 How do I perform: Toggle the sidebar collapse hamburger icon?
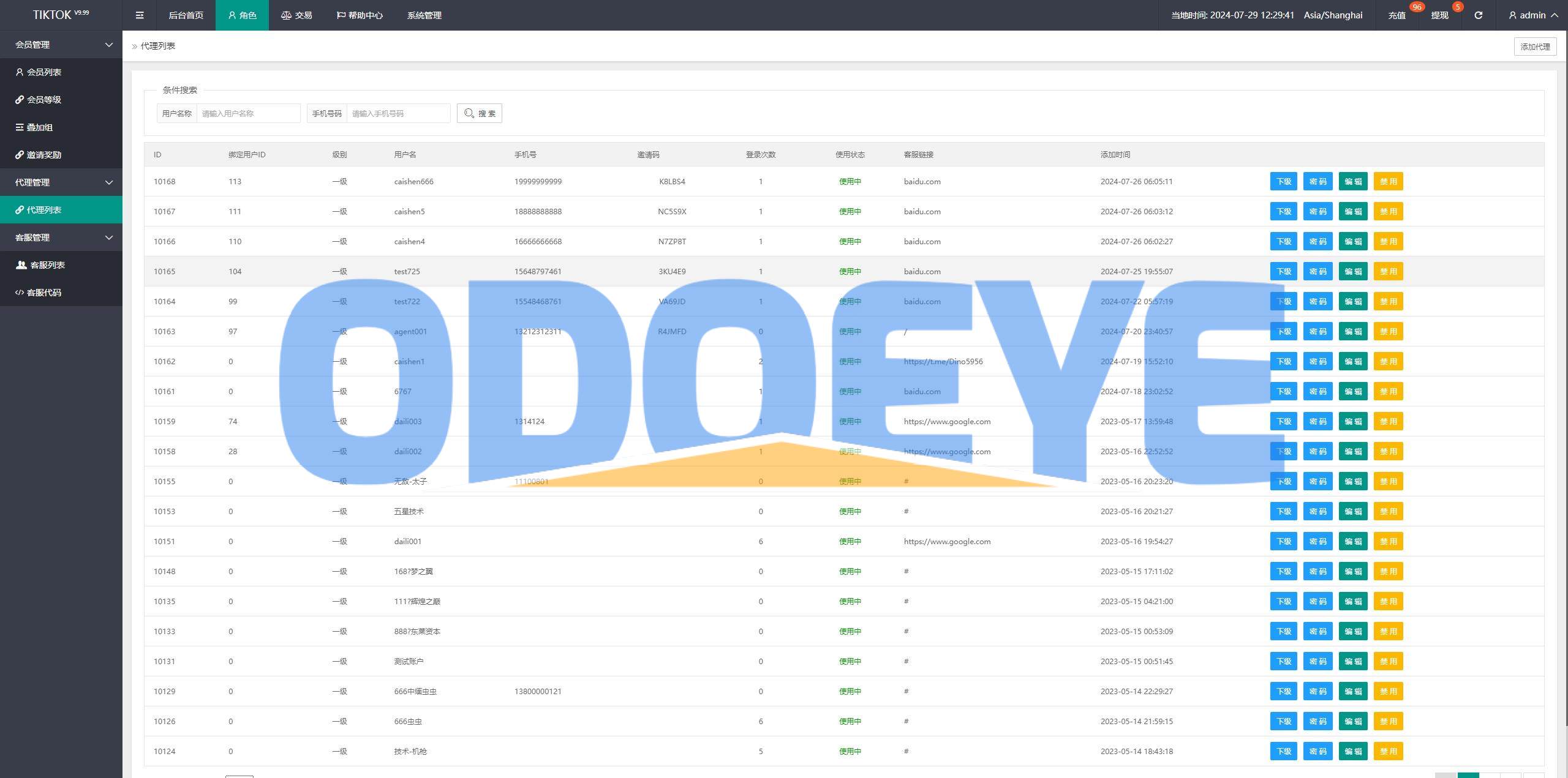pyautogui.click(x=140, y=15)
